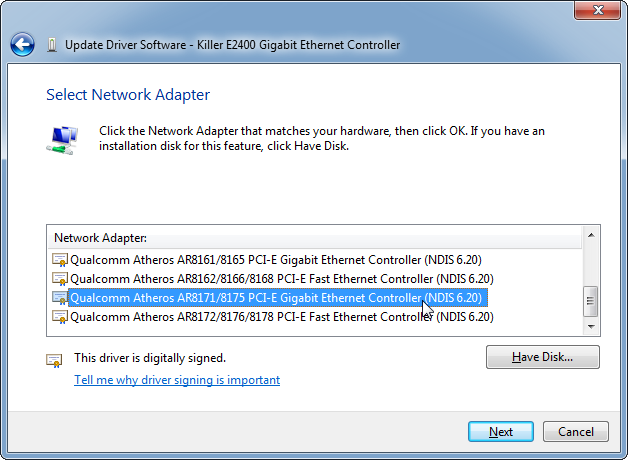
Task: Click the network computers icon beside instructions
Action: coord(62,140)
